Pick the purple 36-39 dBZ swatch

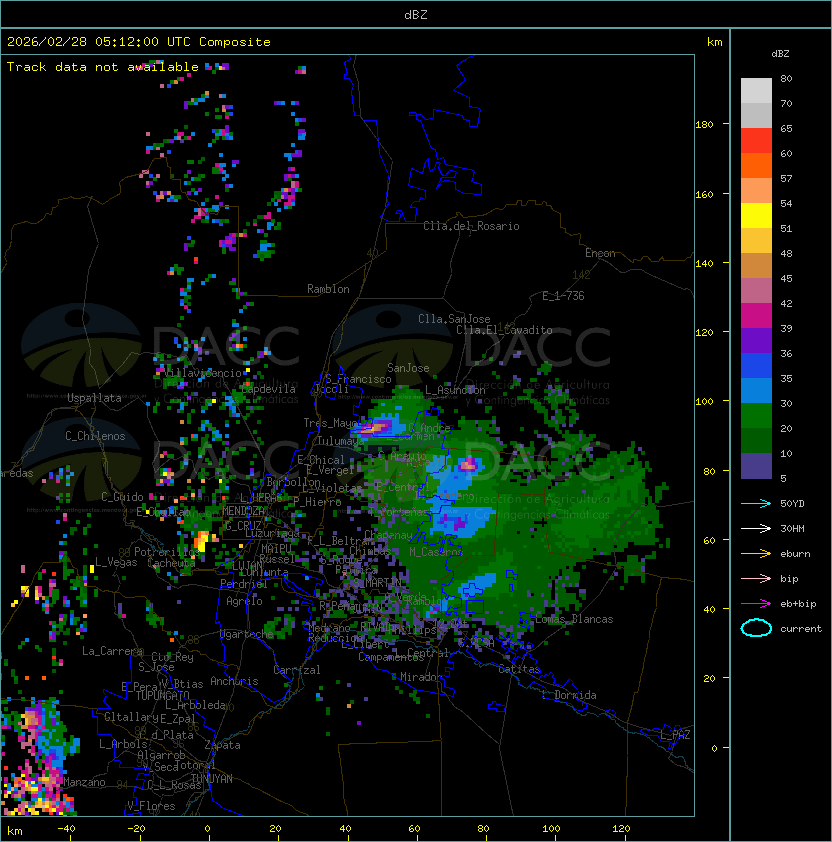point(756,340)
